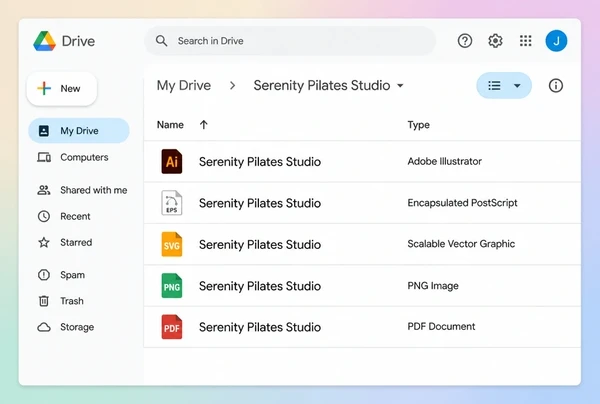Image resolution: width=600 pixels, height=404 pixels.
Task: Click the PDF file icon
Action: click(x=171, y=327)
